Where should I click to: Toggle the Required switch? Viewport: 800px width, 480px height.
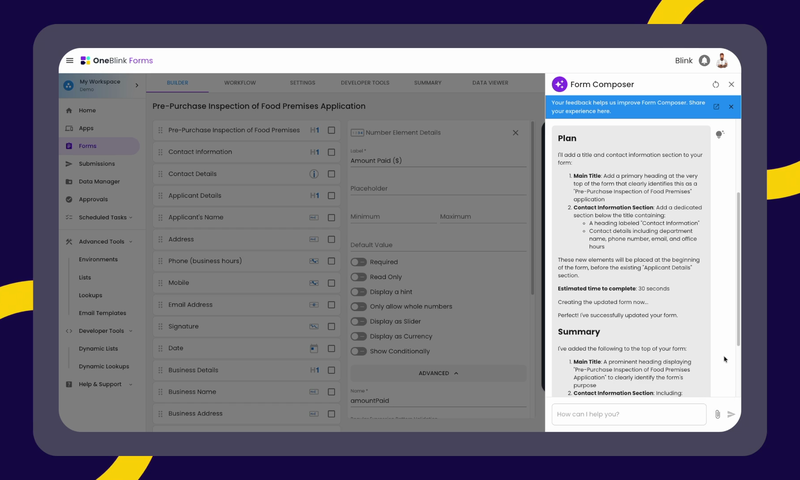coord(359,262)
